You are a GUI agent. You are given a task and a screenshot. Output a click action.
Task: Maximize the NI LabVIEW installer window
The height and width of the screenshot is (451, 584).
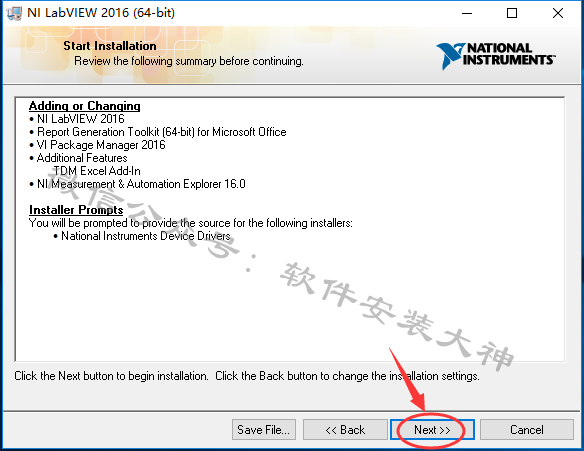[x=512, y=13]
